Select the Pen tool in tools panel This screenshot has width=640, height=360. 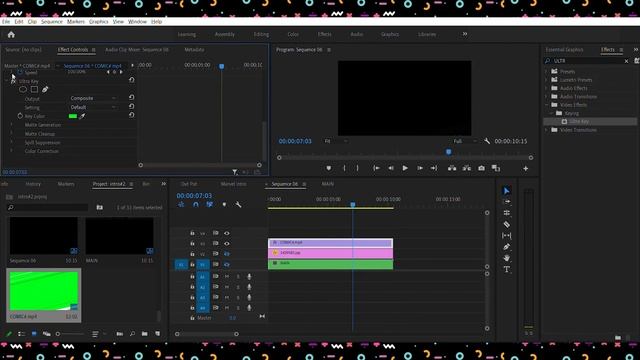coord(507,247)
